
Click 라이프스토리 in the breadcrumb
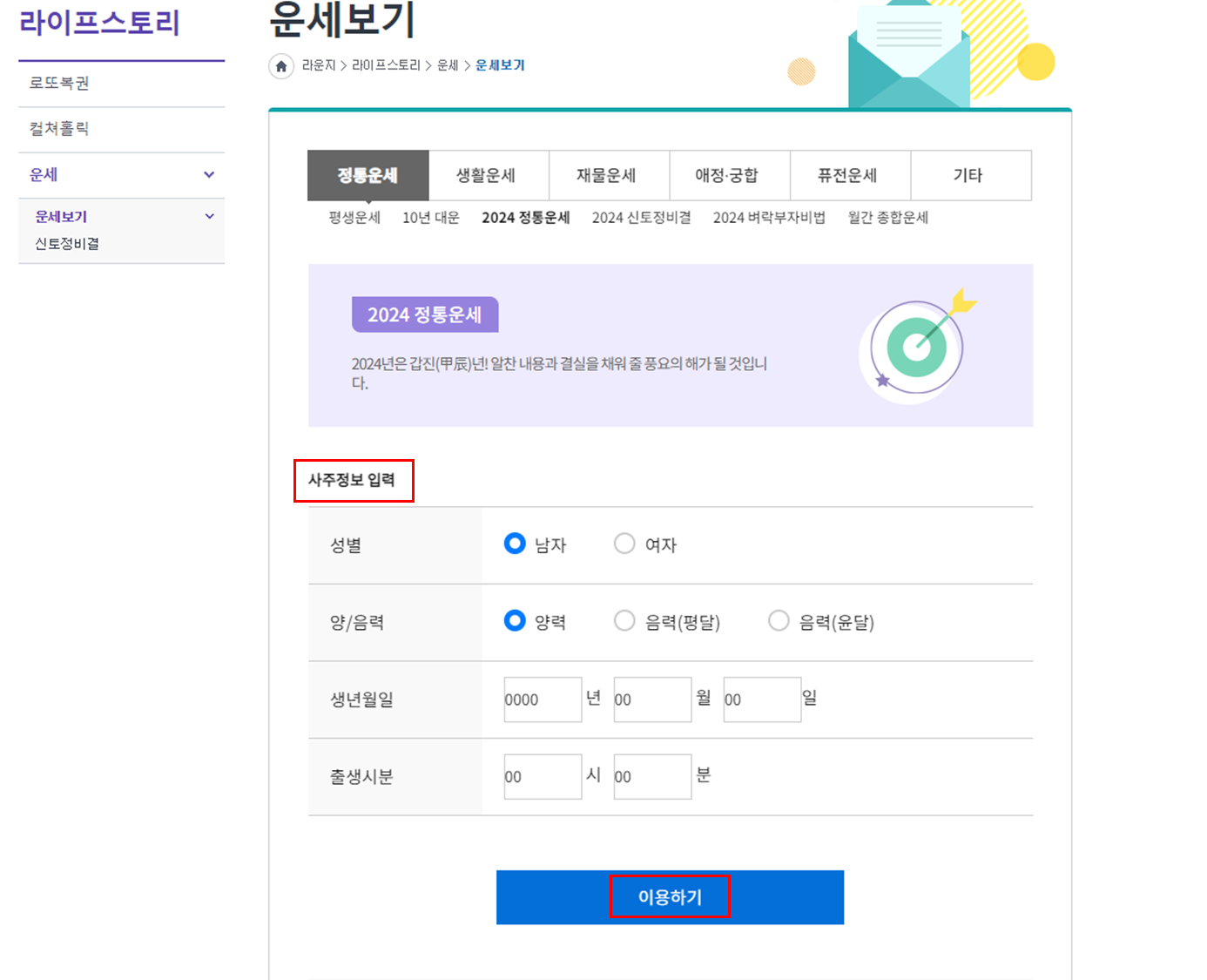[x=385, y=65]
